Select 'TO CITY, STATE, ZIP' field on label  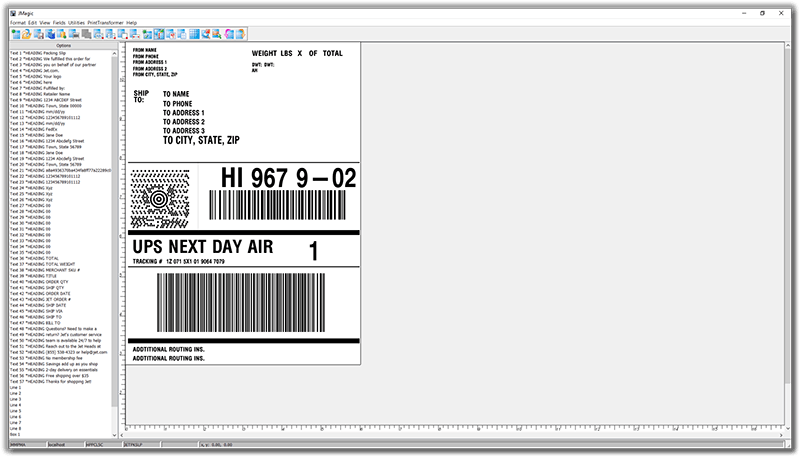point(201,140)
